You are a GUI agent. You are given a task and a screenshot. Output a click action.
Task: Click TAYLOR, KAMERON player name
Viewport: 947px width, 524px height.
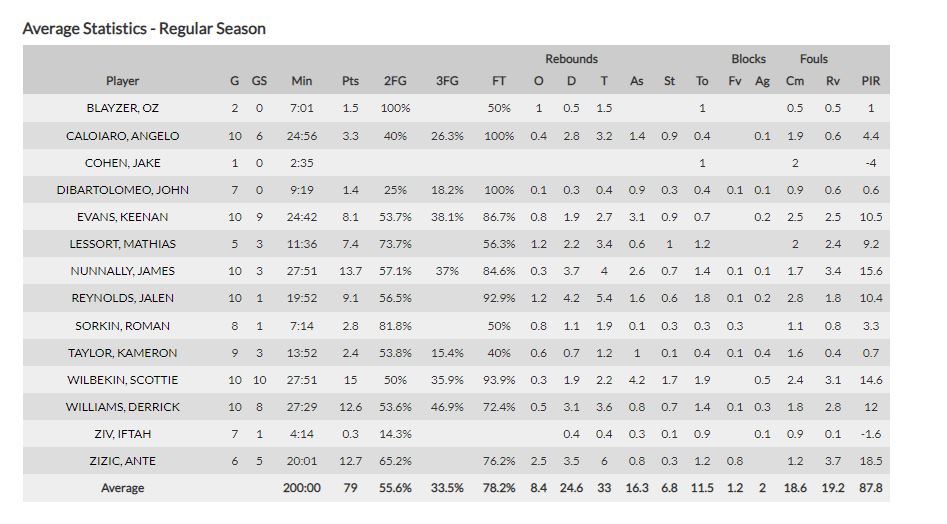(122, 353)
